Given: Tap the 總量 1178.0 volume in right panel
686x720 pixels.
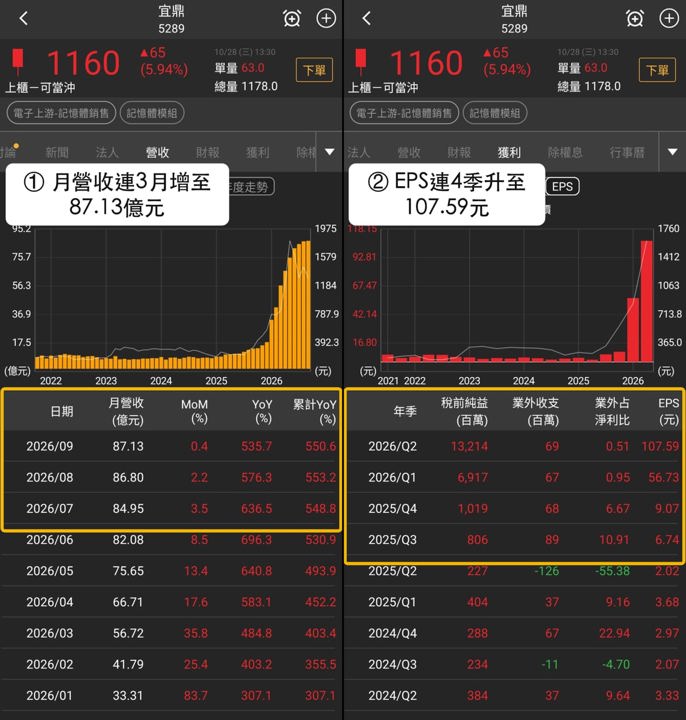Looking at the screenshot, I should tap(589, 86).
